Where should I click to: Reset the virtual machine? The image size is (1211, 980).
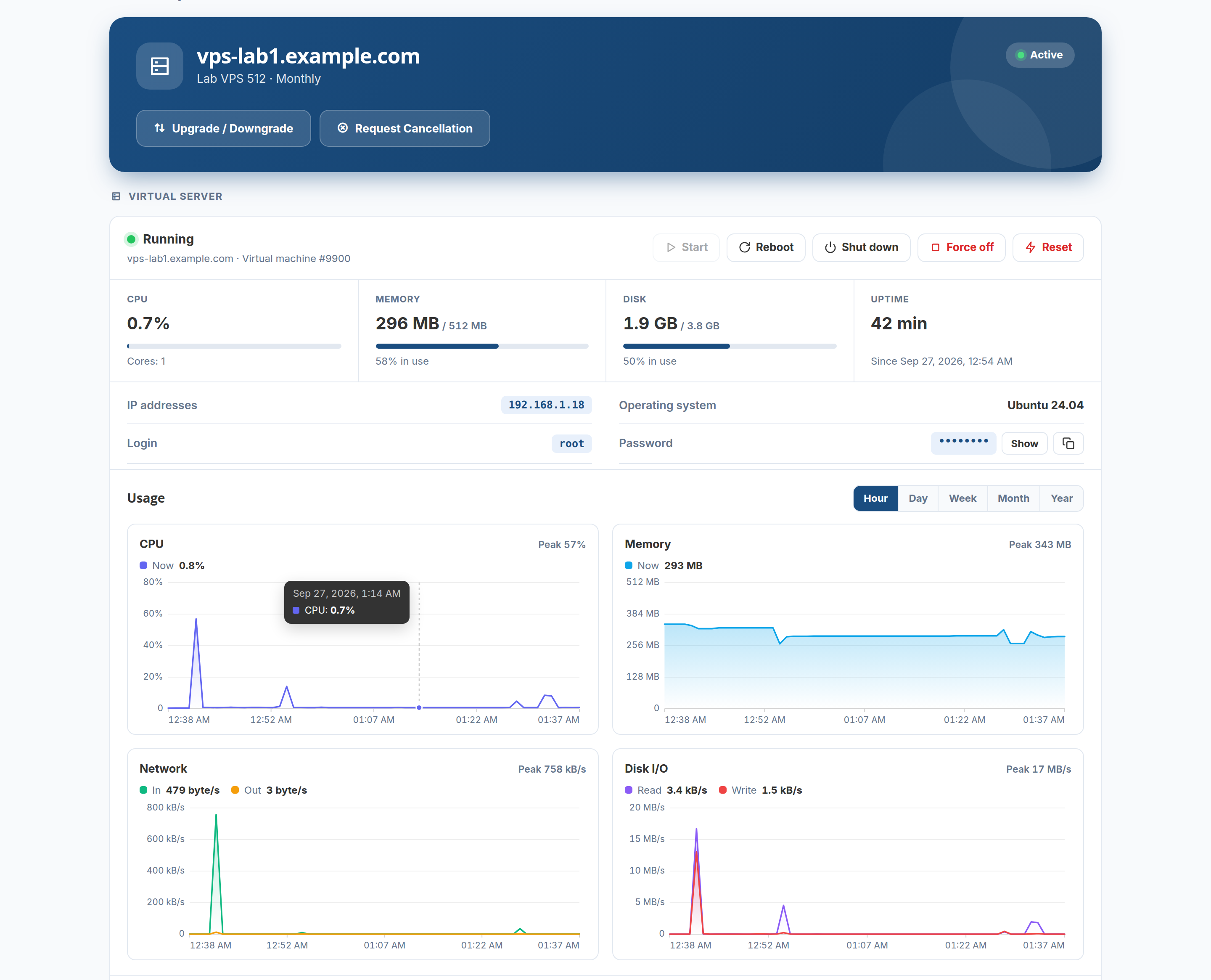[x=1048, y=247]
